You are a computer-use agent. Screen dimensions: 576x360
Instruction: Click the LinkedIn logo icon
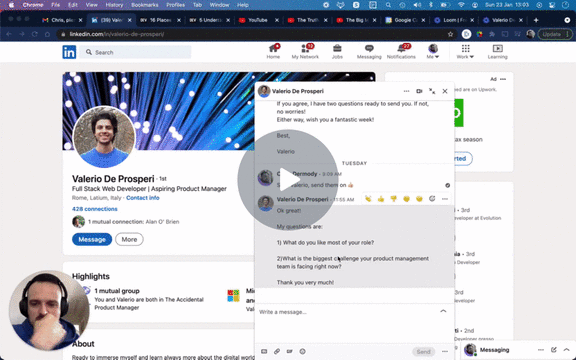pyautogui.click(x=69, y=52)
